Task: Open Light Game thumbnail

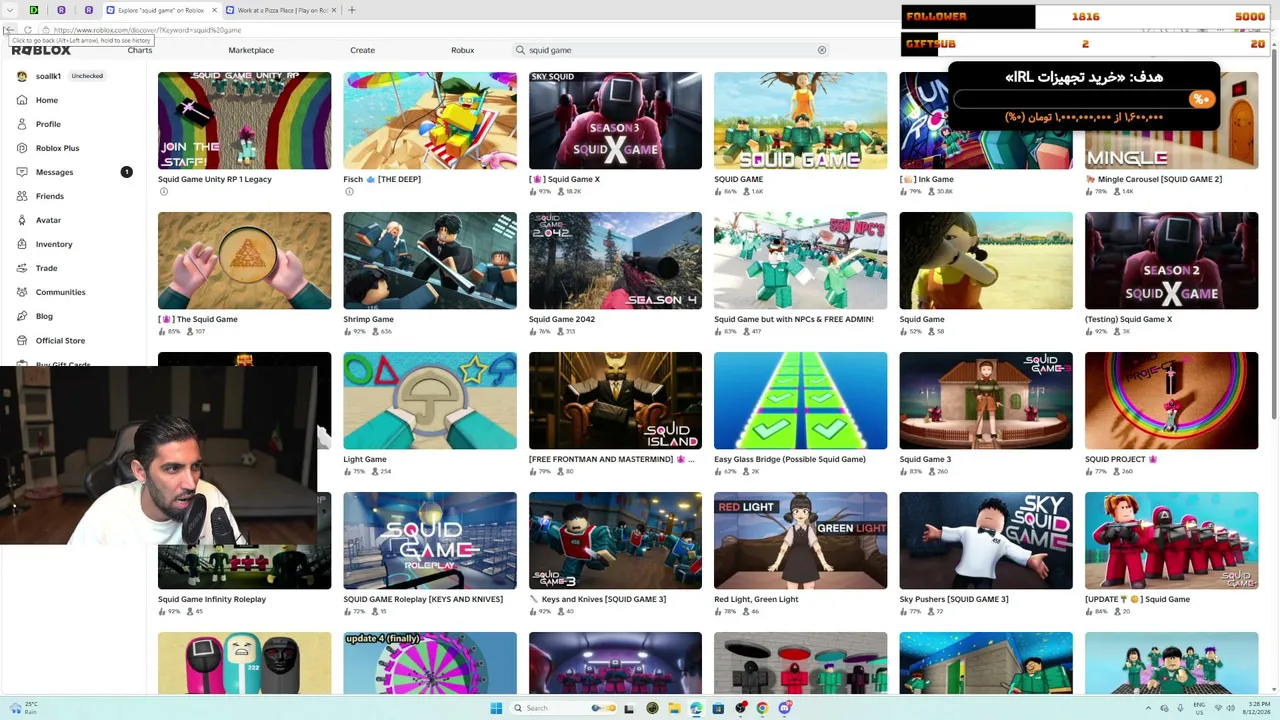Action: (430, 400)
